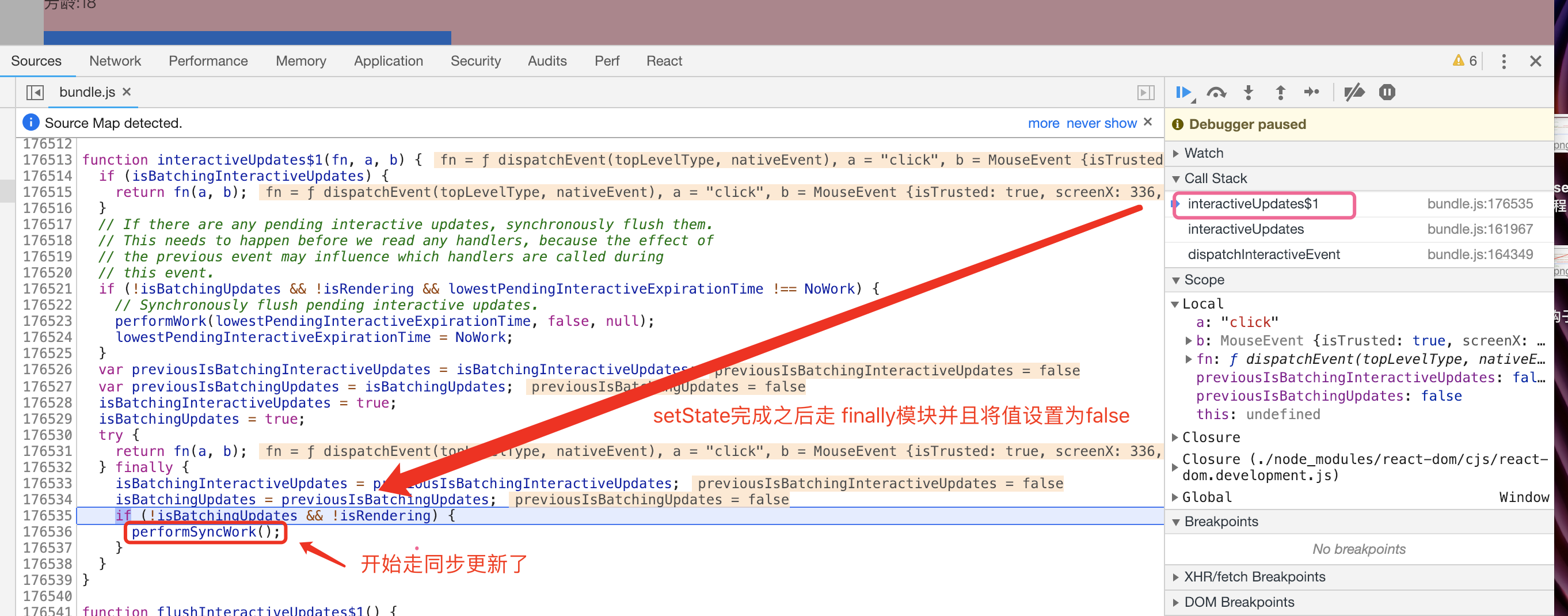Collapse the Local scope group
The image size is (1568, 616).
(1175, 304)
